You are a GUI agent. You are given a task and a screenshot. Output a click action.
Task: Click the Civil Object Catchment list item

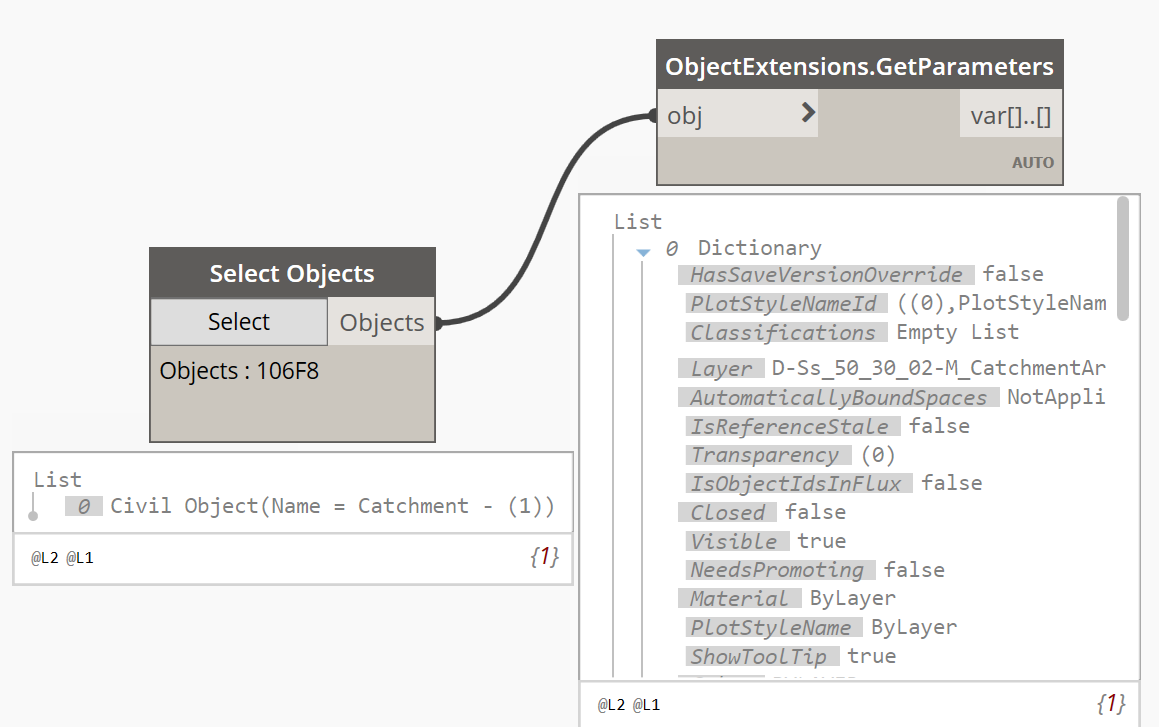(332, 506)
